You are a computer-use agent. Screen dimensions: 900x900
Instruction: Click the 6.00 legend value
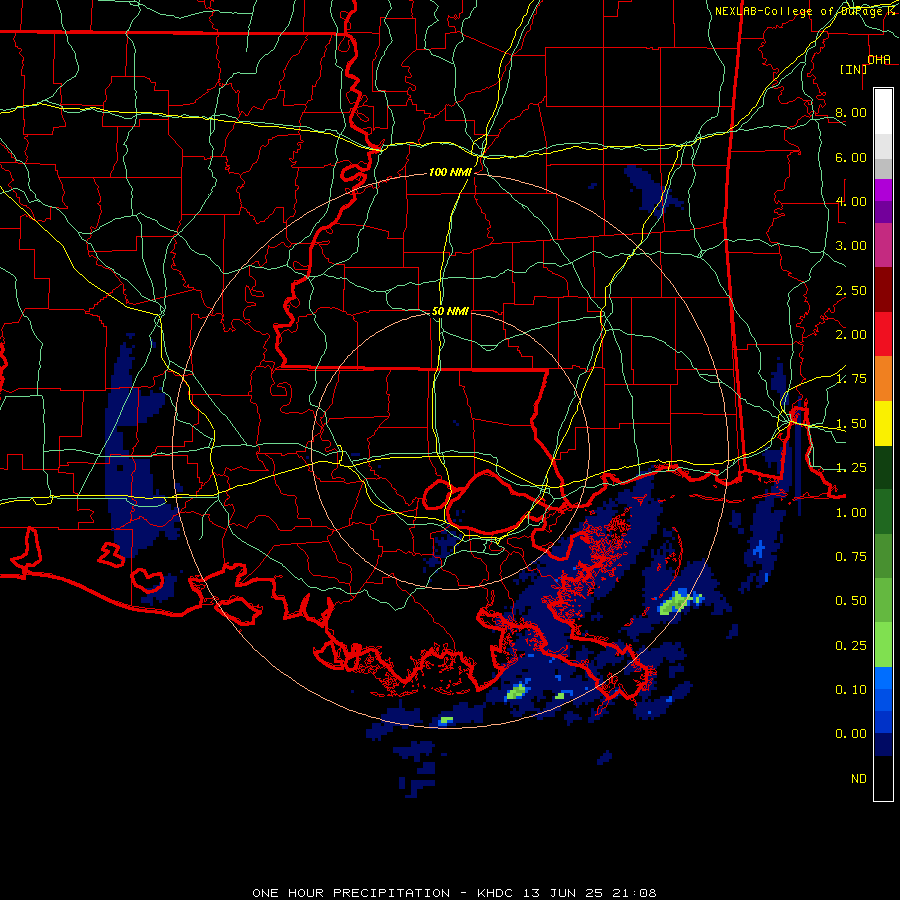(x=851, y=157)
